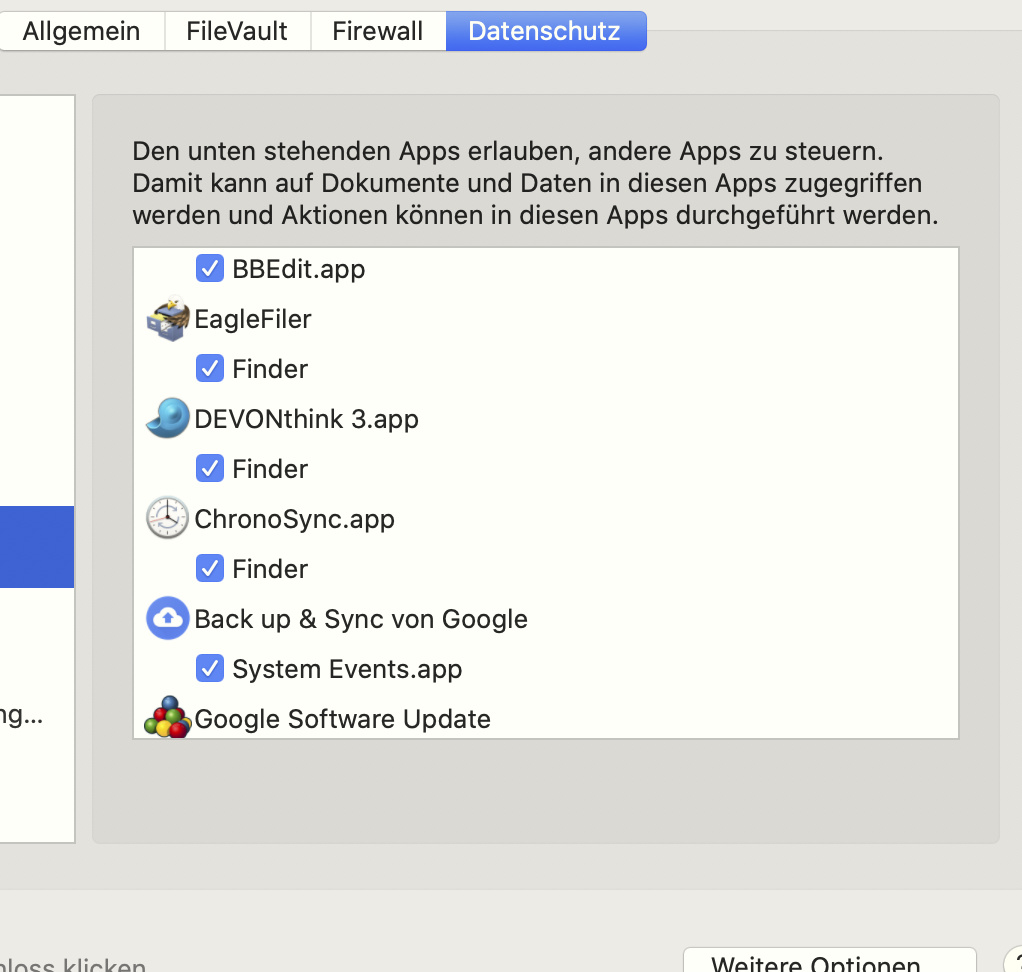Select the EagleFiler row in the list
Viewport: 1022px width, 972px height.
(252, 318)
